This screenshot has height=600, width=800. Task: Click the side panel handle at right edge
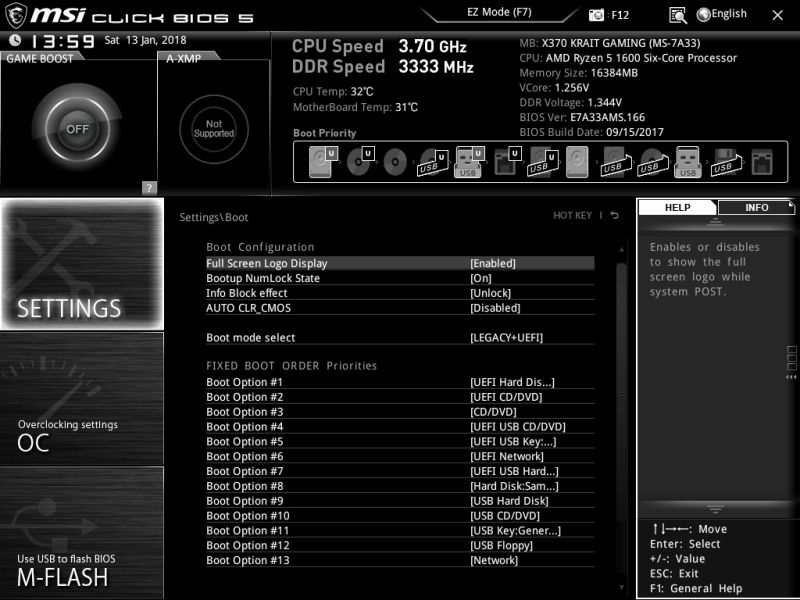[x=791, y=362]
